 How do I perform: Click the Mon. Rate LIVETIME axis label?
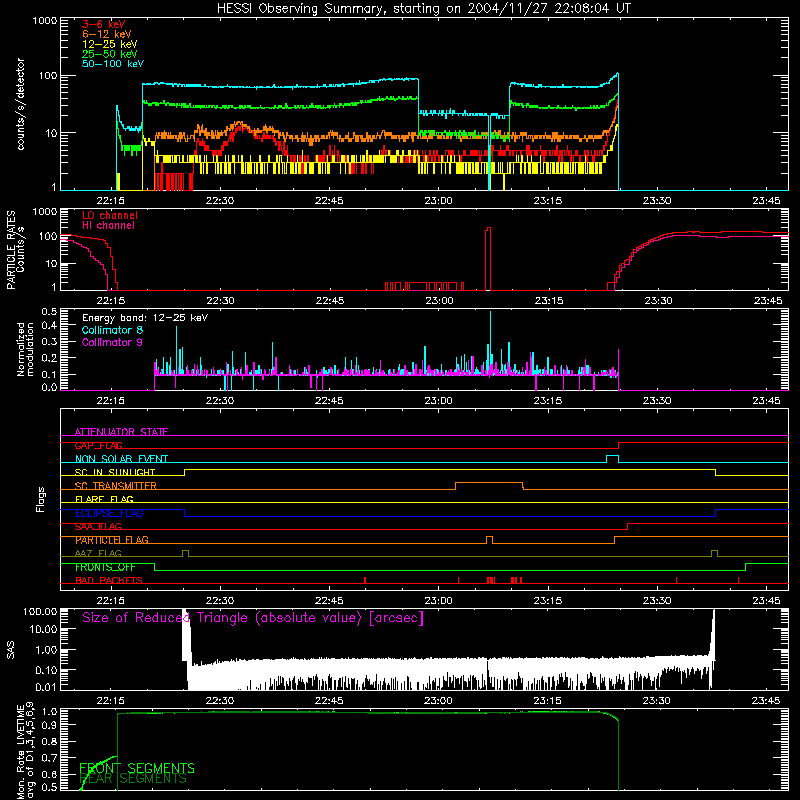(x=25, y=750)
